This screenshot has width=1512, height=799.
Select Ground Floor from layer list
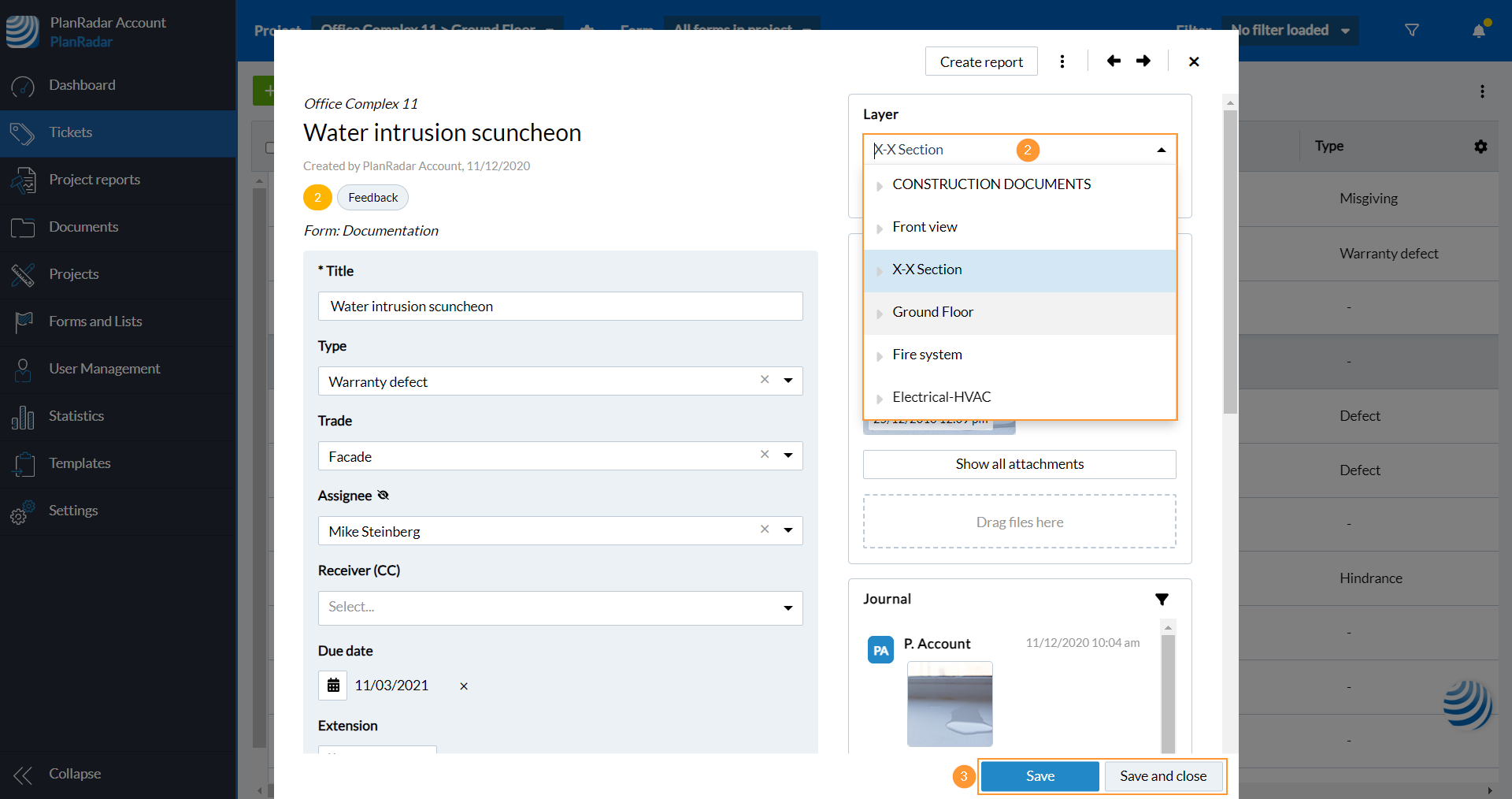pos(933,312)
